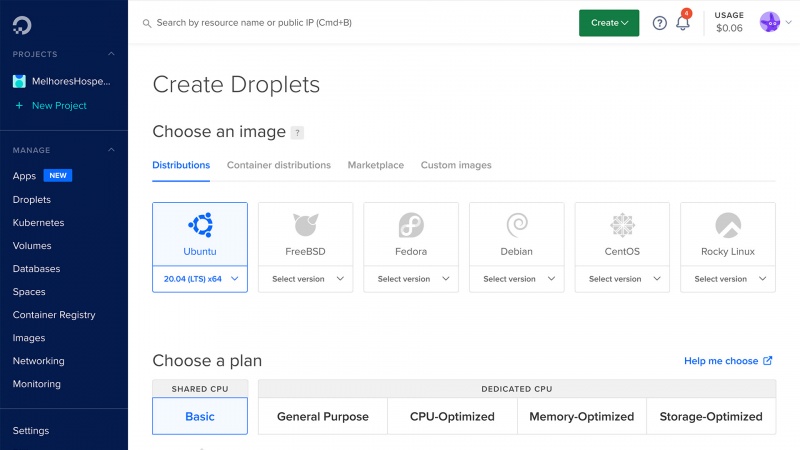The image size is (800, 450).
Task: Open the FreeBSD Select version dropdown
Action: tap(305, 279)
